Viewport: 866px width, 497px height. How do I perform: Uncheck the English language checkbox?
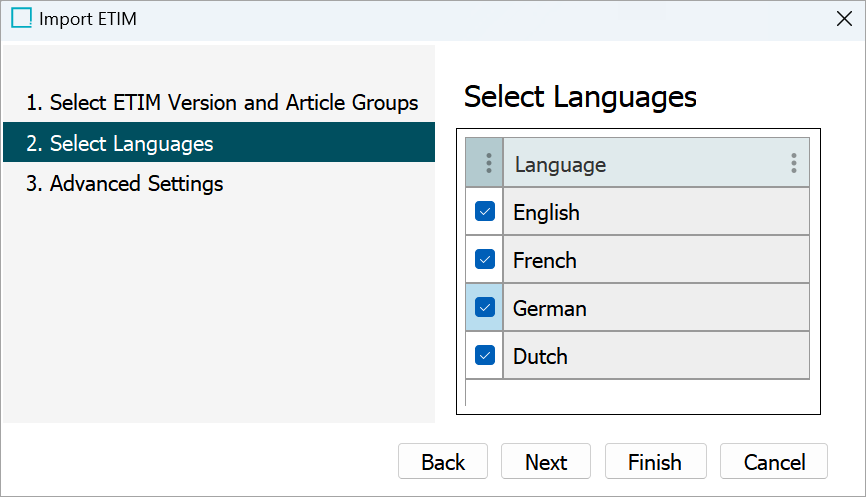point(485,211)
